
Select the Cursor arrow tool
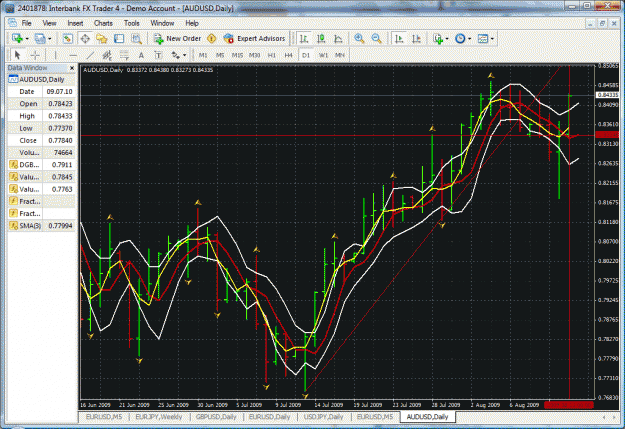click(17, 55)
